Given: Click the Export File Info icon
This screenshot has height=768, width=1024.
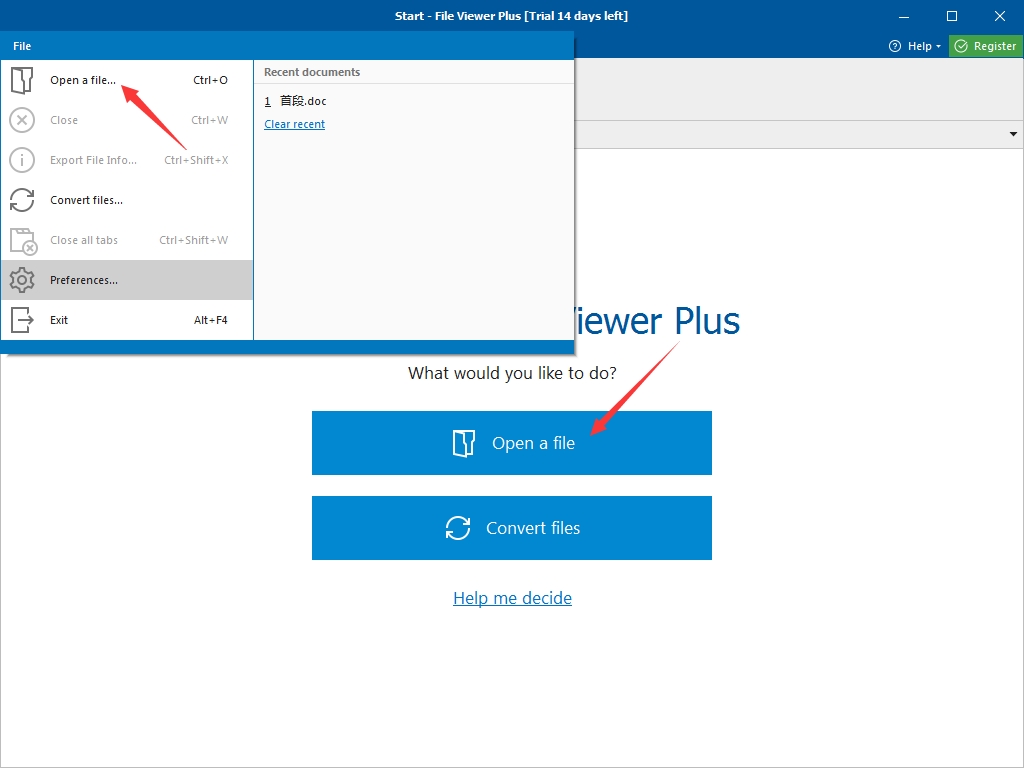Looking at the screenshot, I should (22, 160).
